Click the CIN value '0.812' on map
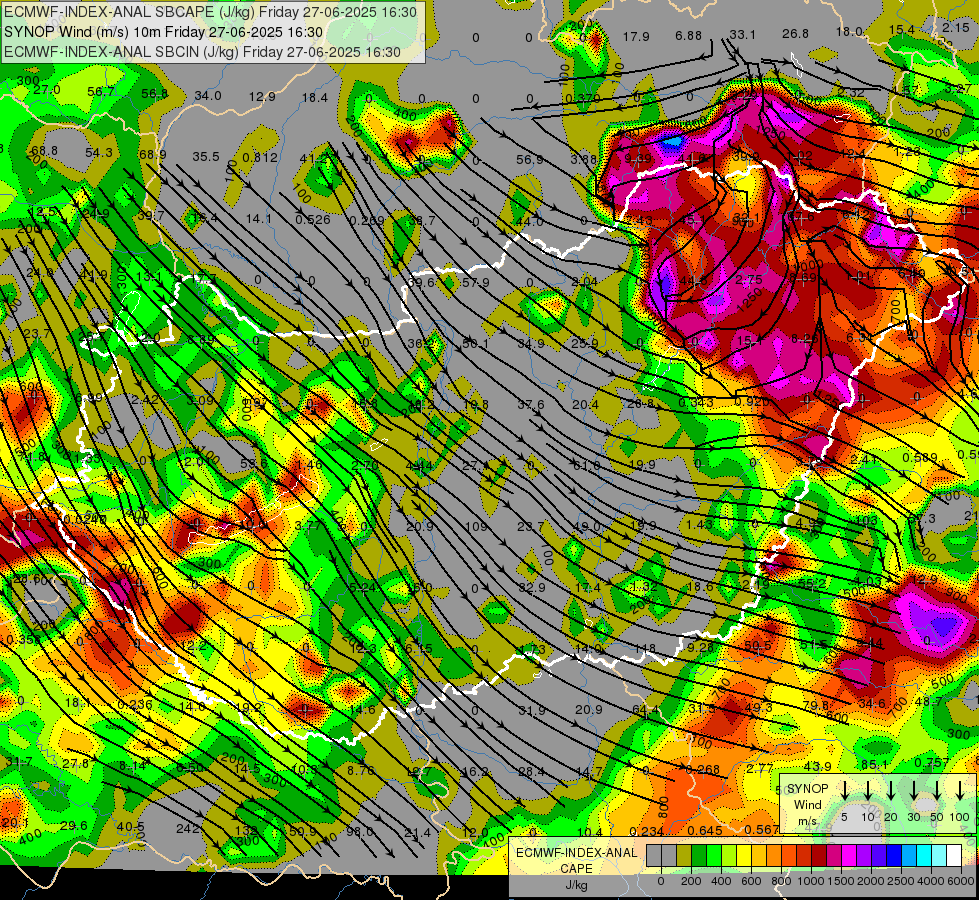 coord(260,157)
